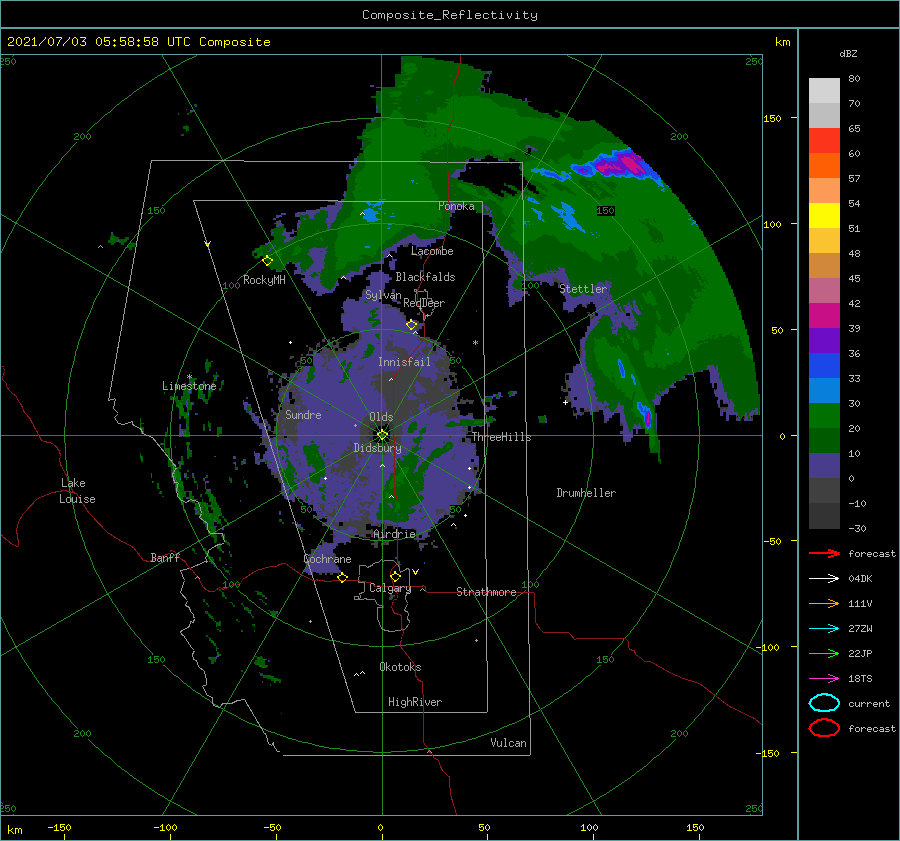
Task: Select the orange 57-60 dBZ color swatch
Action: pyautogui.click(x=824, y=166)
